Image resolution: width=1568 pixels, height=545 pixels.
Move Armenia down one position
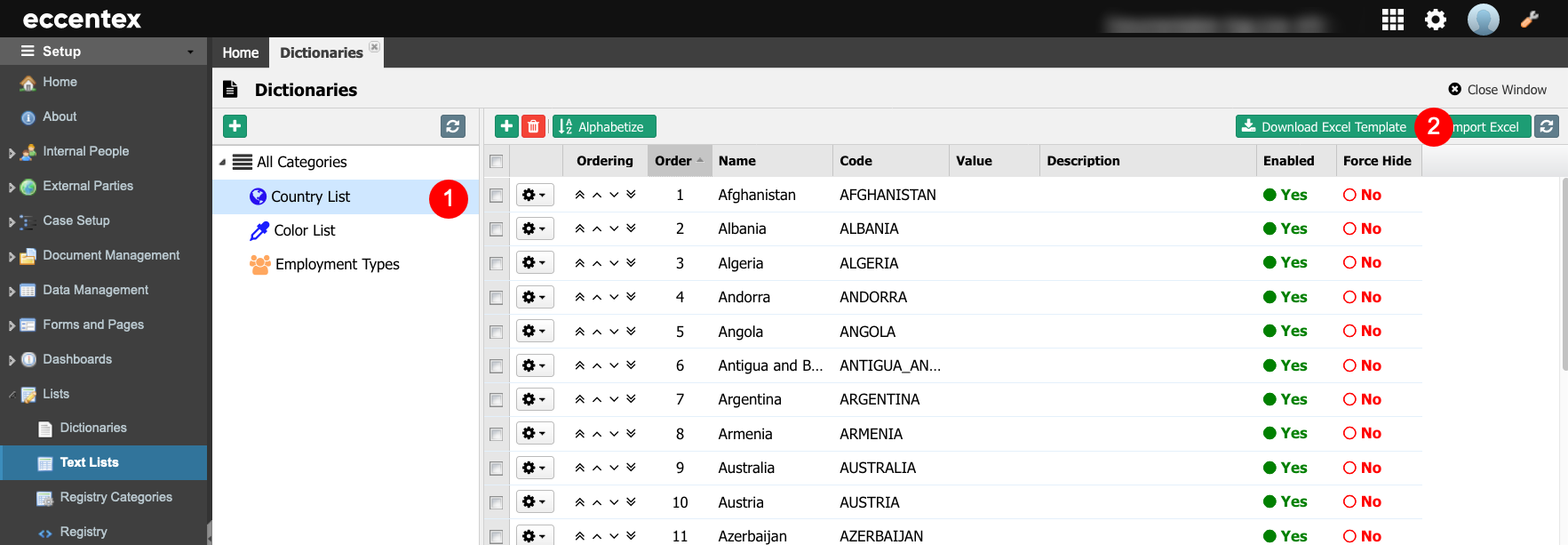614,434
